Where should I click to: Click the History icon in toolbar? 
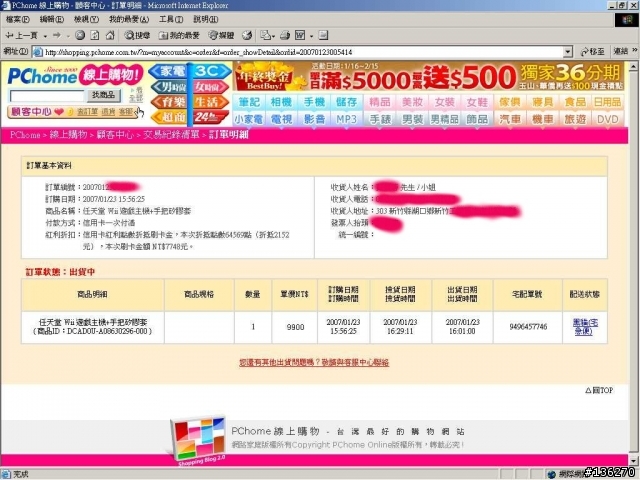247,36
